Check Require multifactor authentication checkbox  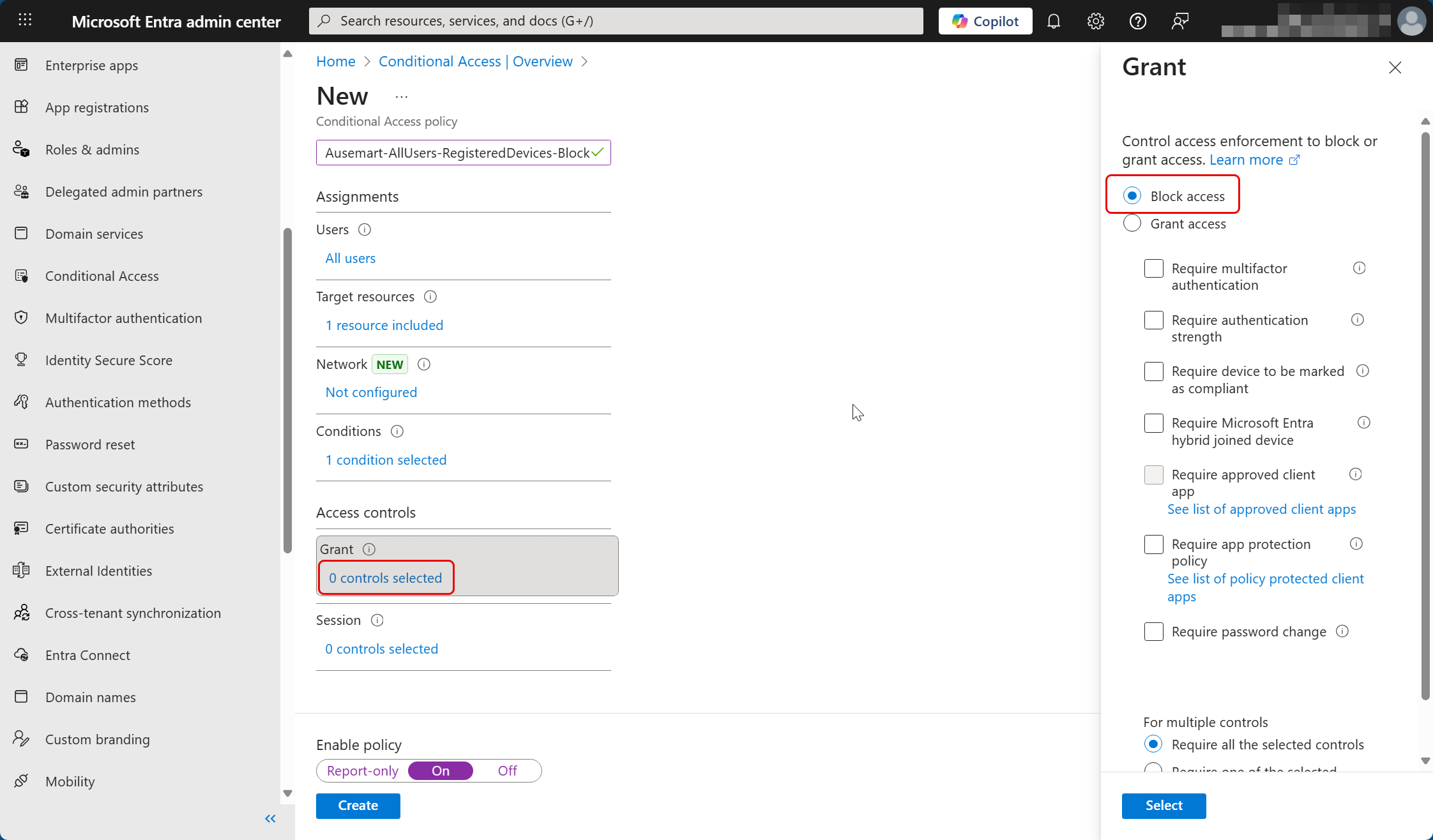click(x=1153, y=268)
